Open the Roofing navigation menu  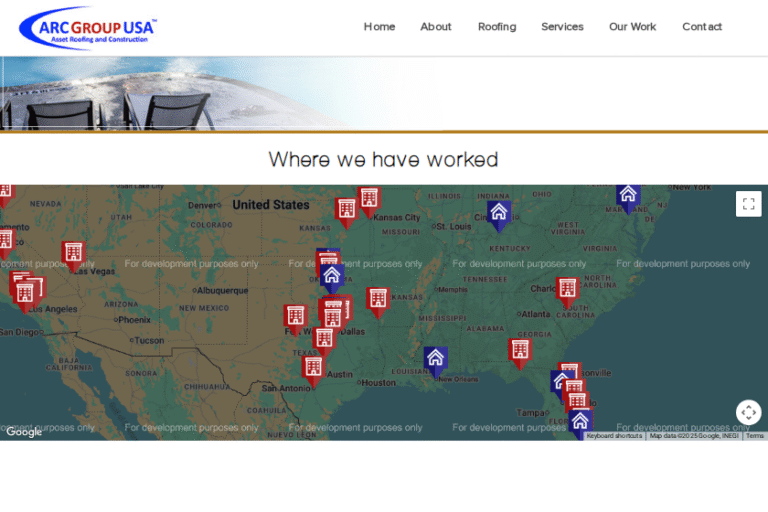tap(497, 27)
